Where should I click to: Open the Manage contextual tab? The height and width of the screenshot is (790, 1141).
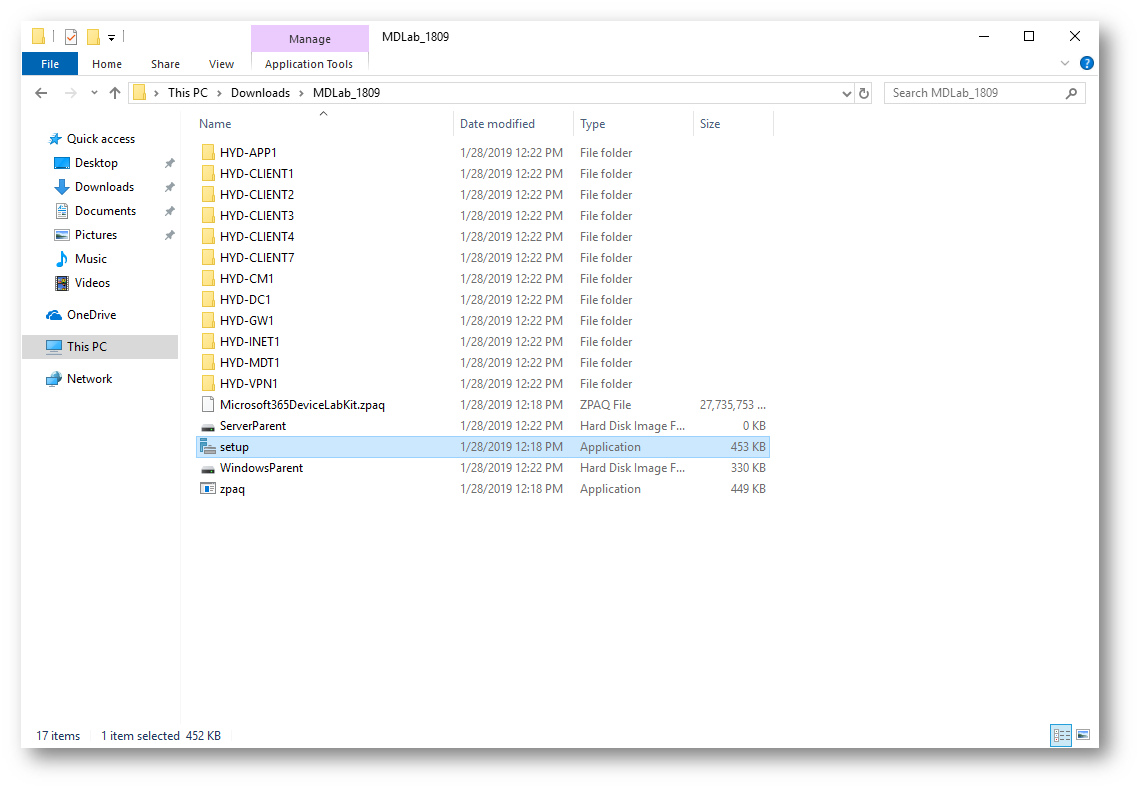(x=310, y=39)
